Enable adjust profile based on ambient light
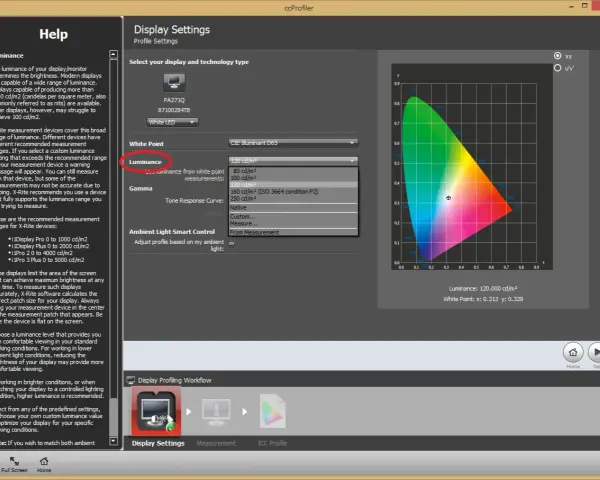Image resolution: width=600 pixels, height=480 pixels. (232, 243)
